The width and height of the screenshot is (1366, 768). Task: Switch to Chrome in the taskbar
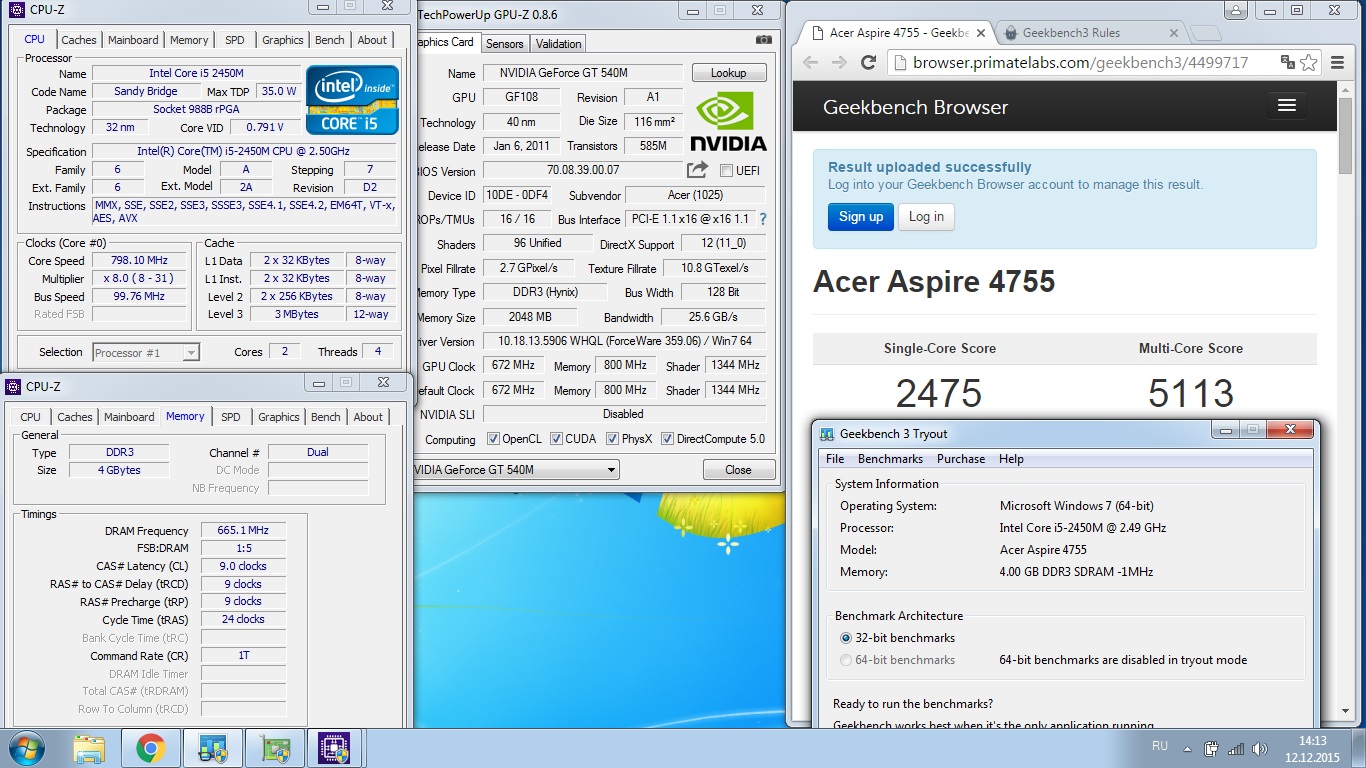[151, 748]
